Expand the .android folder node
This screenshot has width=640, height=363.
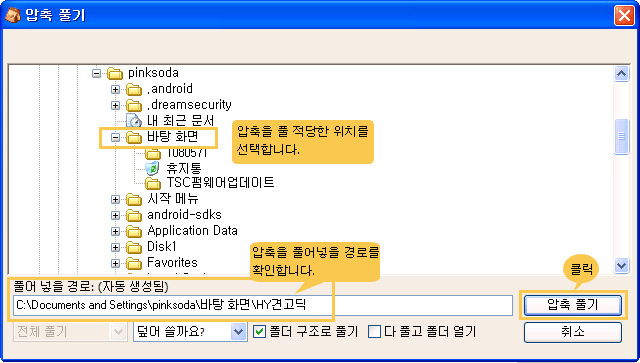116,89
